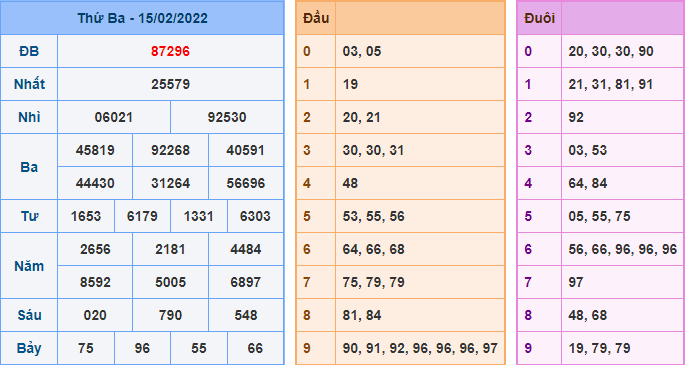The height and width of the screenshot is (365, 685).
Task: Select Đuôi row values 19, 79, 79
Action: [599, 348]
